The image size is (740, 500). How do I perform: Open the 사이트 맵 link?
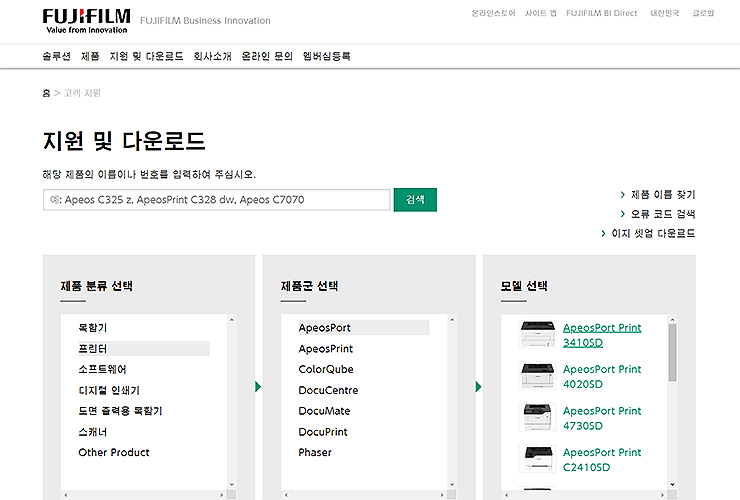coord(541,13)
